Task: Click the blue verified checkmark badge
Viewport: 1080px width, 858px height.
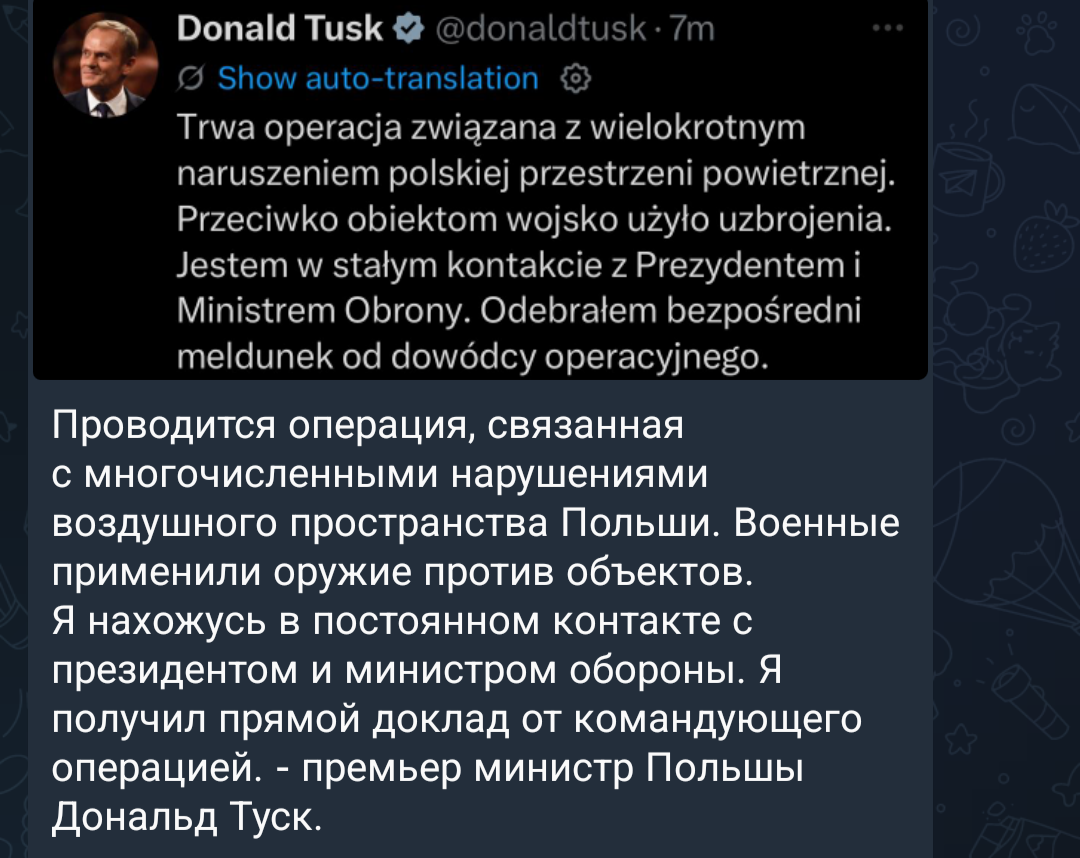Action: click(x=407, y=30)
